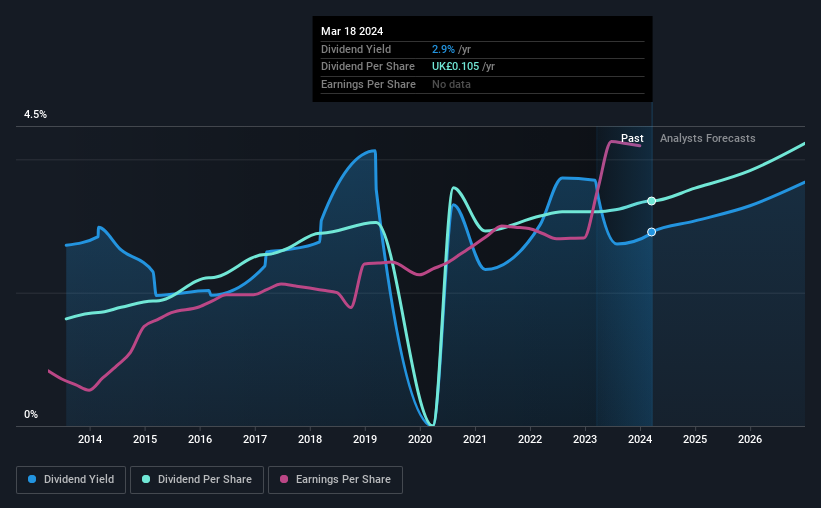Image resolution: width=821 pixels, height=508 pixels.
Task: Toggle the Dividend Yield legend button
Action: (71, 479)
